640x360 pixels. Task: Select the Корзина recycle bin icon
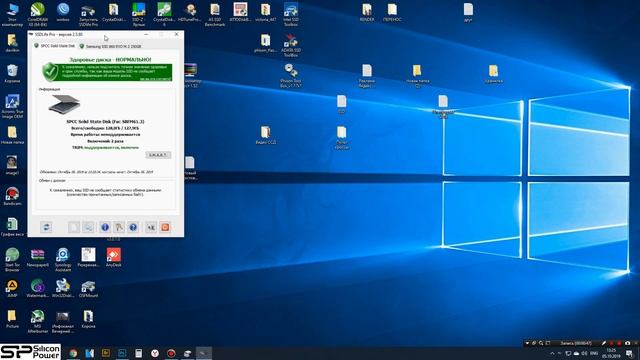click(12, 73)
